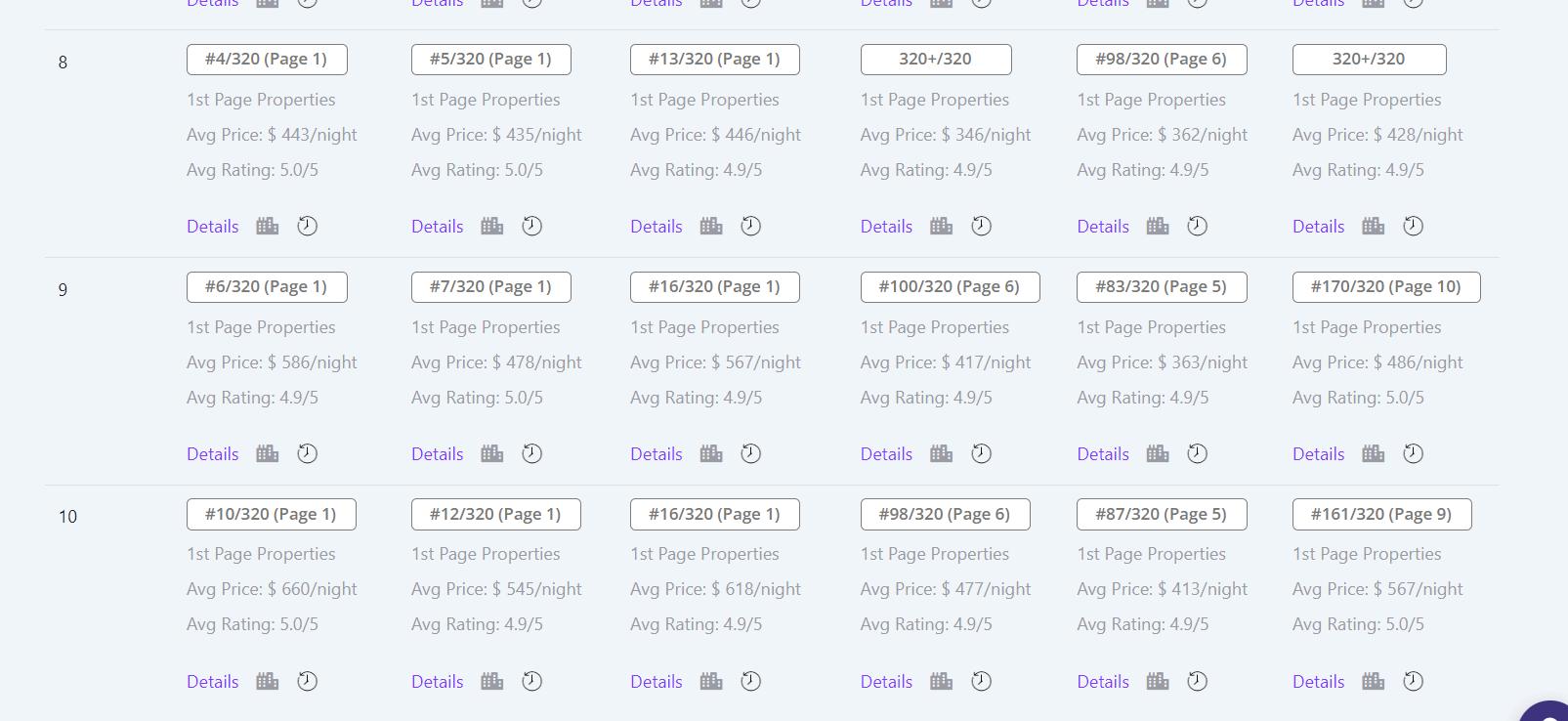Click the #161/320 (Page 9) rank badge
The height and width of the screenshot is (721, 1568).
click(1382, 515)
